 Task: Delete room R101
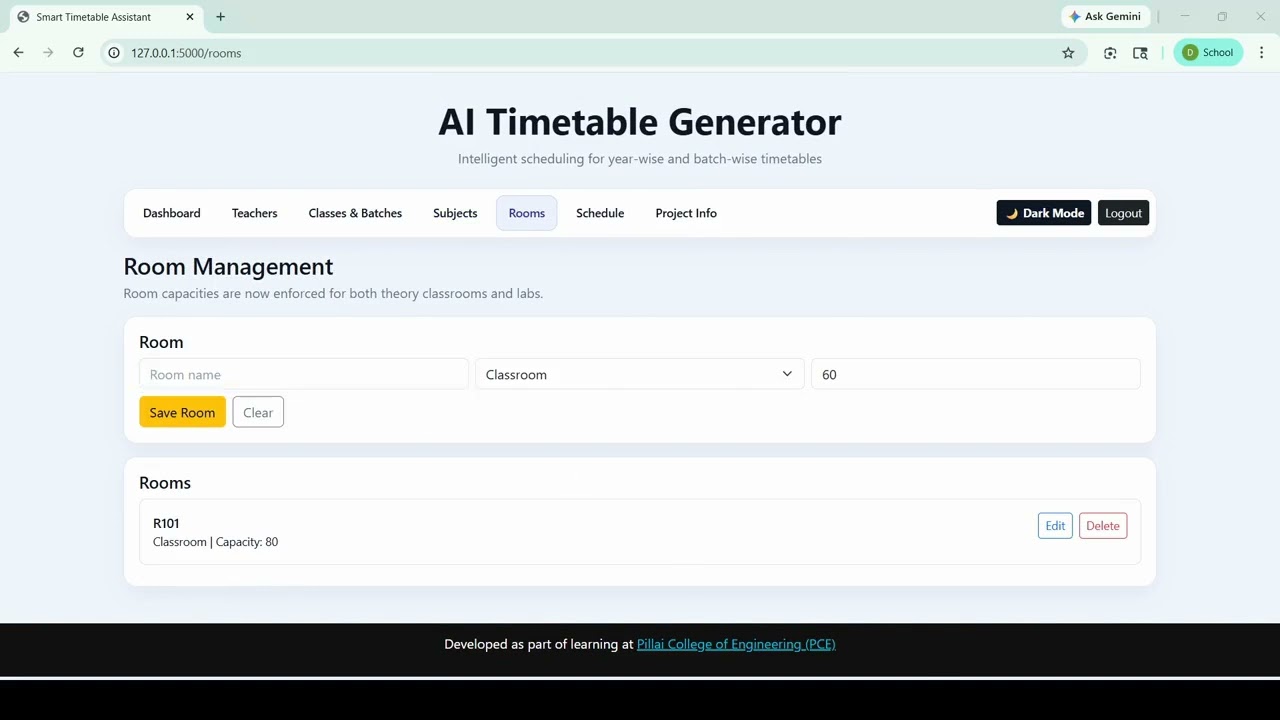coord(1103,526)
